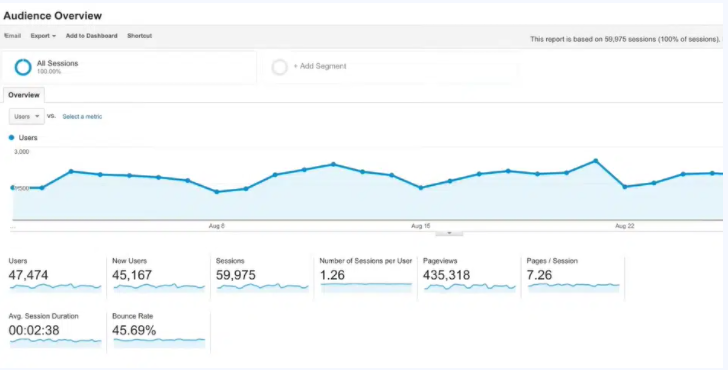Click the empty Add Segment circle icon
The height and width of the screenshot is (370, 728).
[280, 67]
